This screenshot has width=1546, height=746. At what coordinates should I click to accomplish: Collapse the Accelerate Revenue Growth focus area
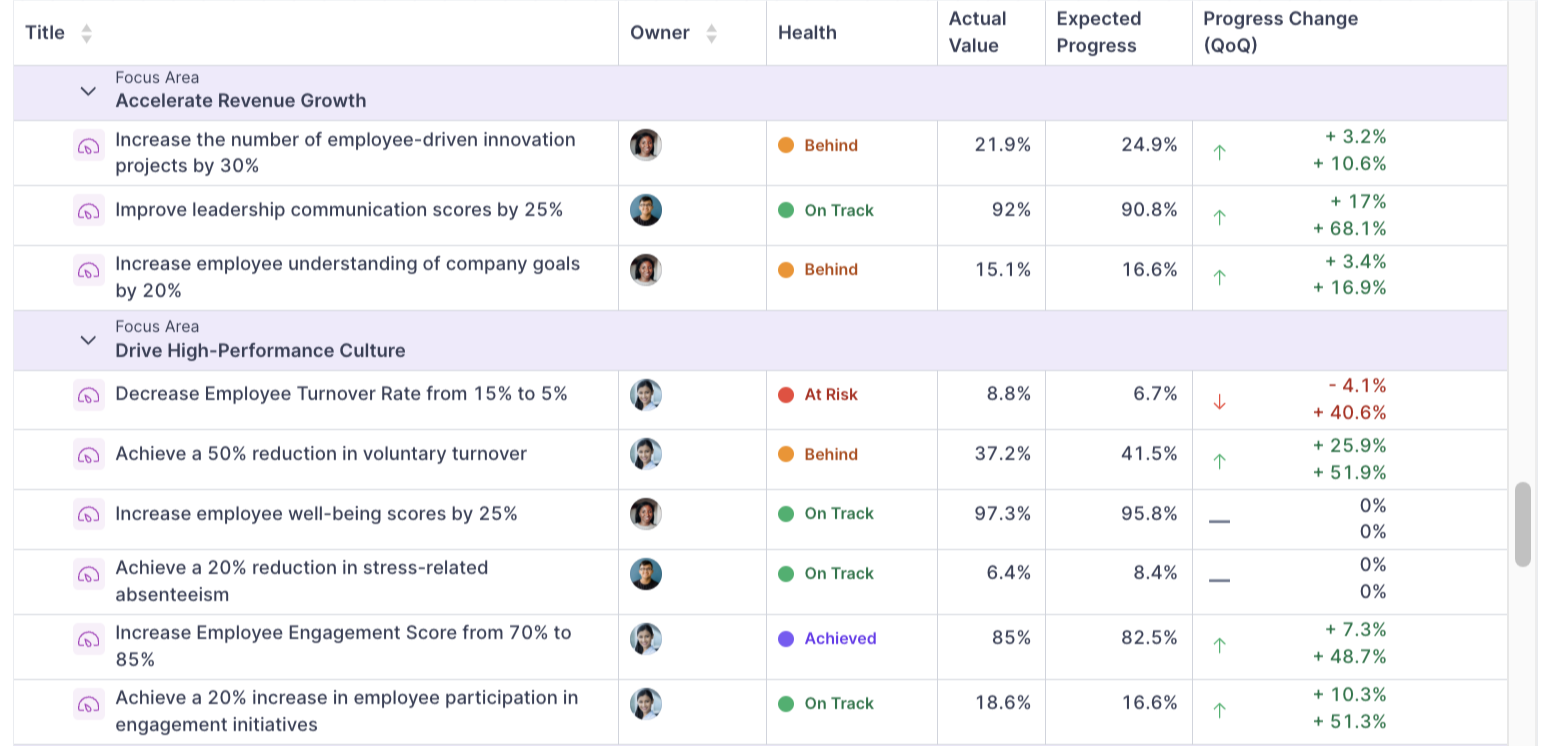(x=88, y=89)
